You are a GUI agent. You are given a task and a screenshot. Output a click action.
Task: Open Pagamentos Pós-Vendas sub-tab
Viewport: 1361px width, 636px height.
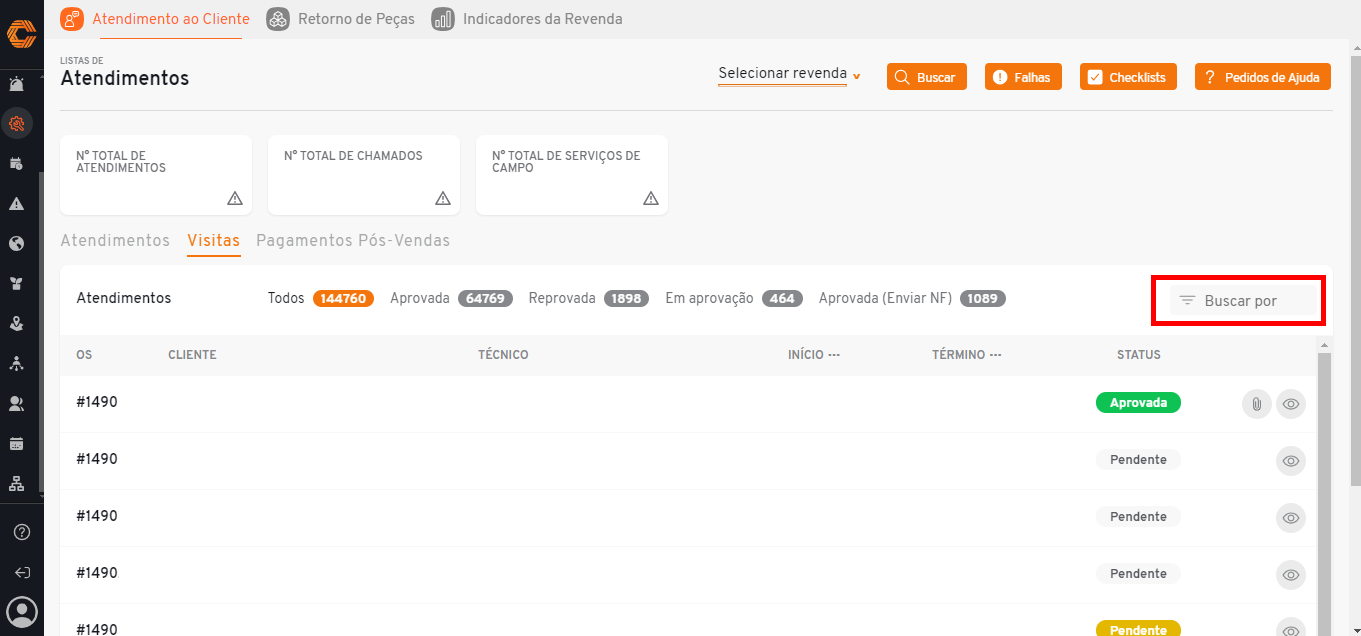tap(353, 241)
